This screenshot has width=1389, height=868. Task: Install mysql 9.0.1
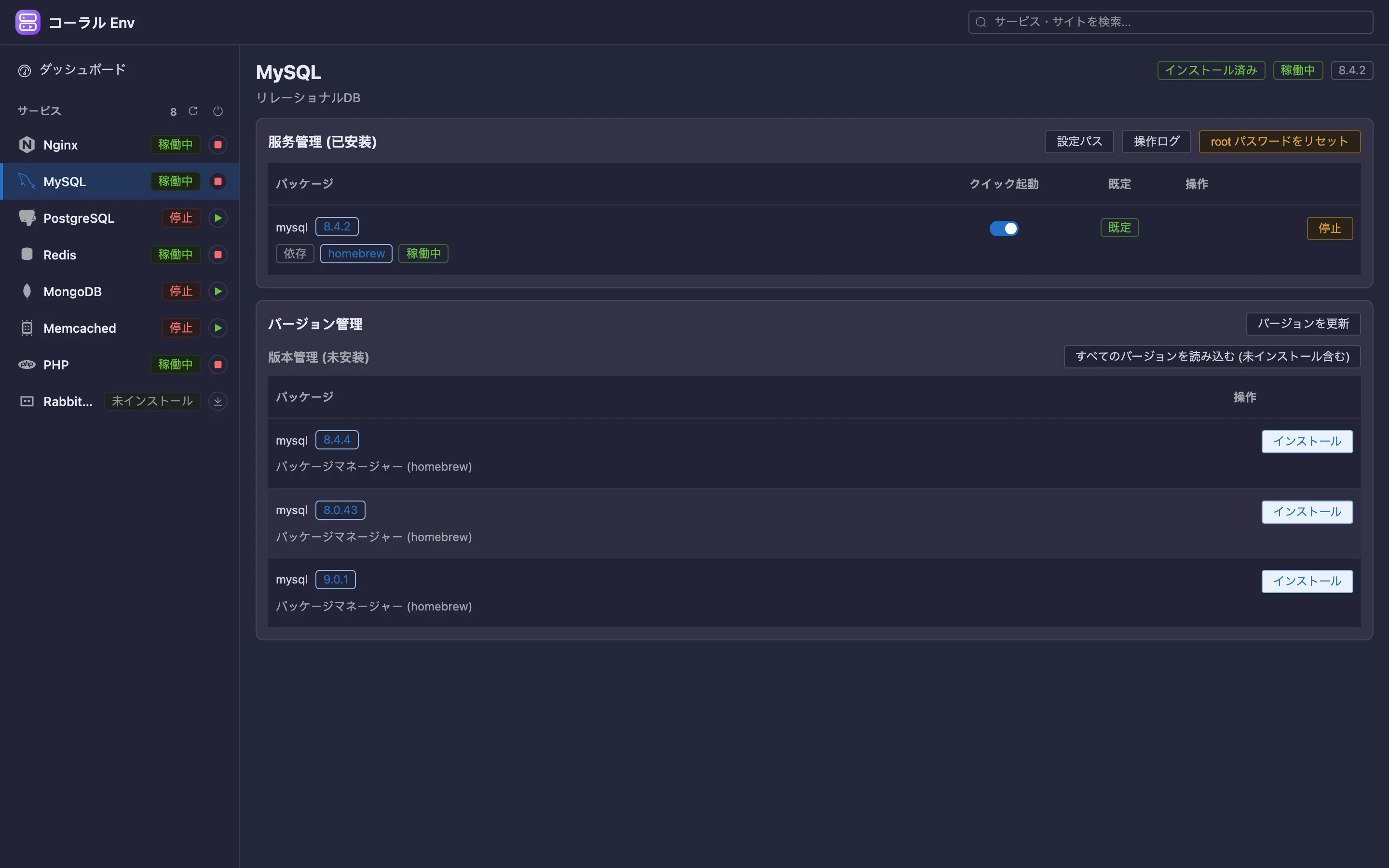1307,582
